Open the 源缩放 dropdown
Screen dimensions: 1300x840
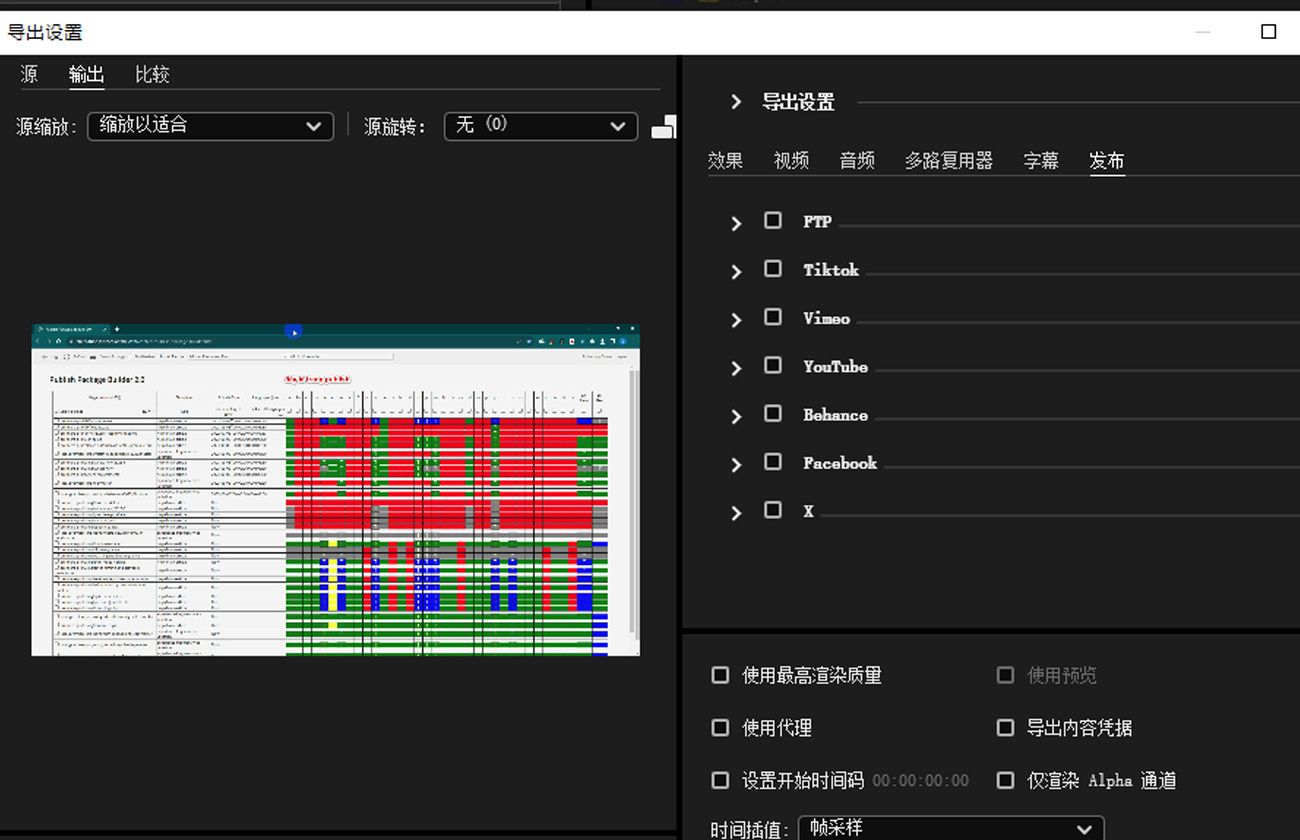coord(210,126)
